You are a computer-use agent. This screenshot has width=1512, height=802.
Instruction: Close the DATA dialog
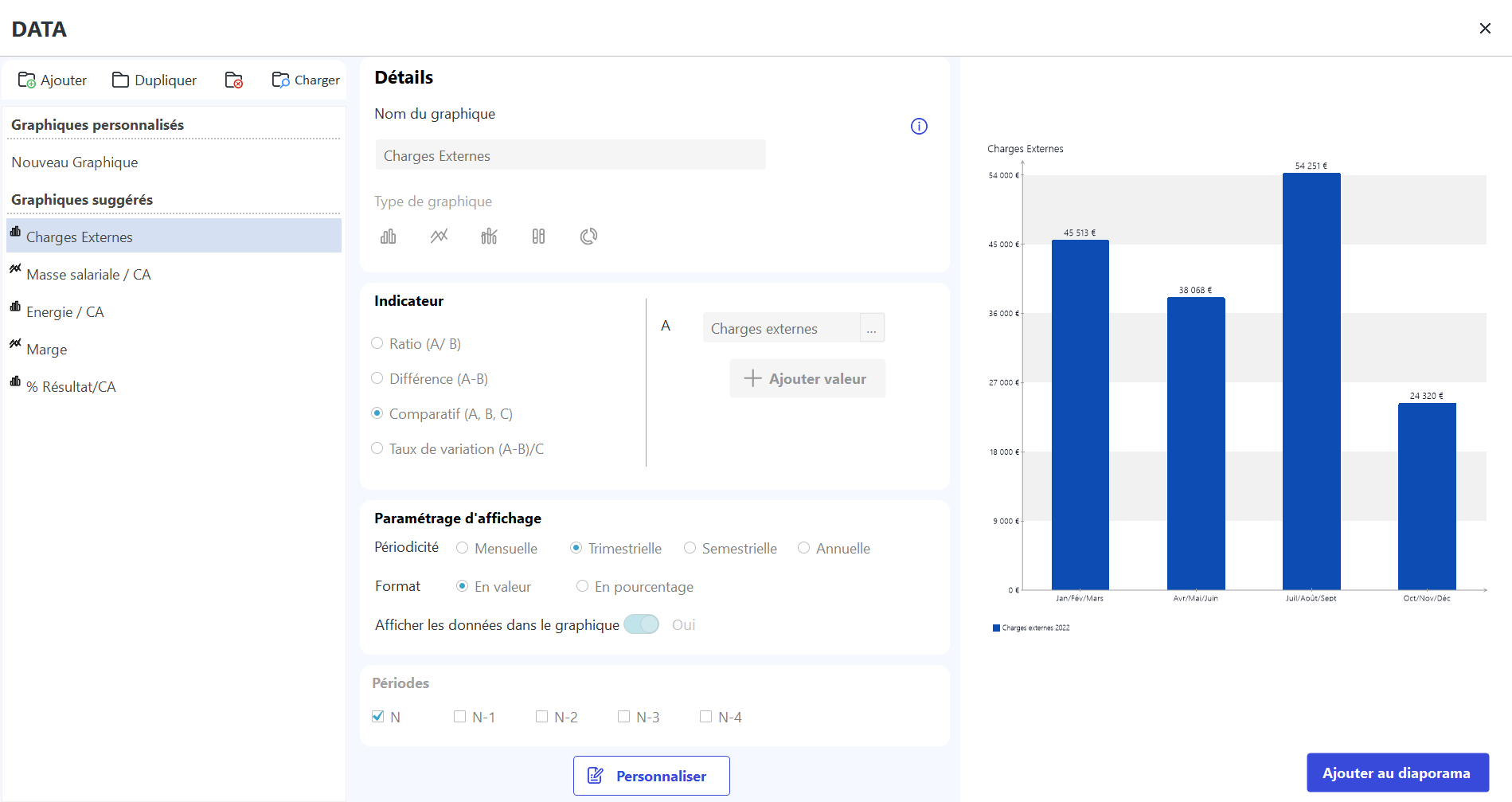pos(1485,29)
